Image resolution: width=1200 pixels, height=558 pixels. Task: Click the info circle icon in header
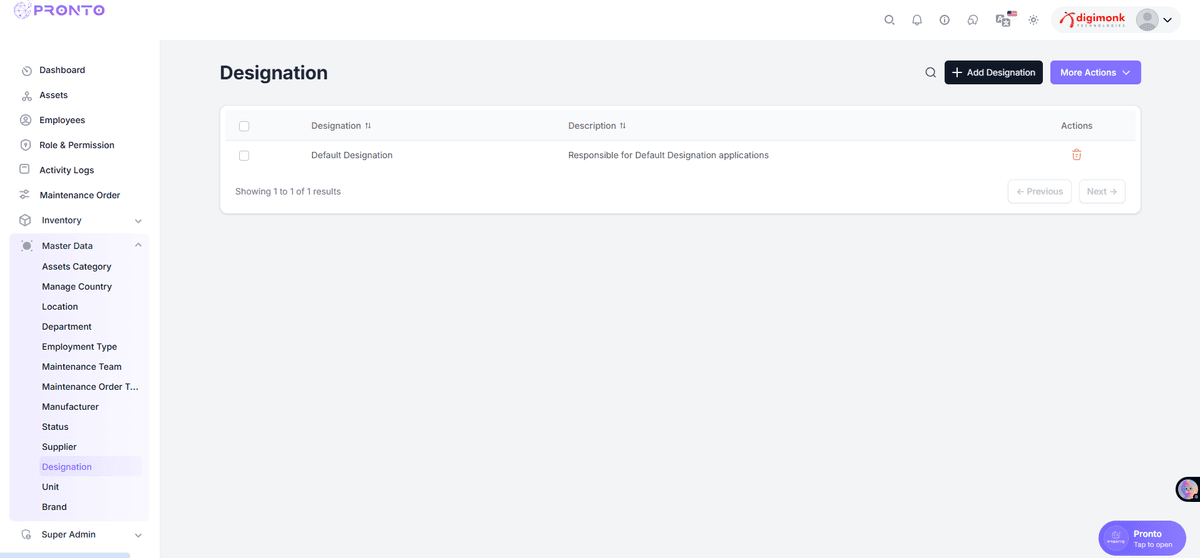pos(944,20)
